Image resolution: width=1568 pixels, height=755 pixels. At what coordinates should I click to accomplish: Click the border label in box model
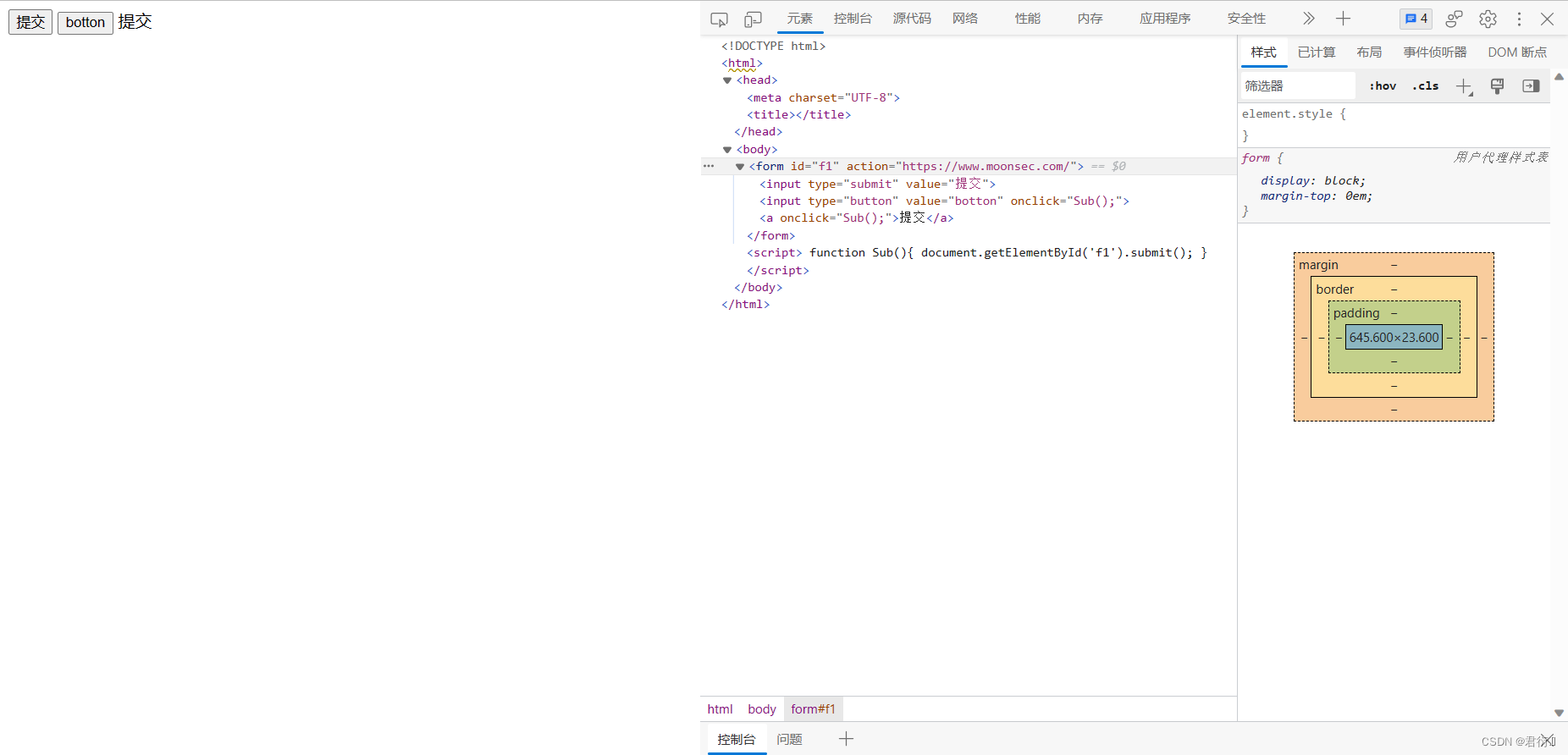coord(1334,289)
